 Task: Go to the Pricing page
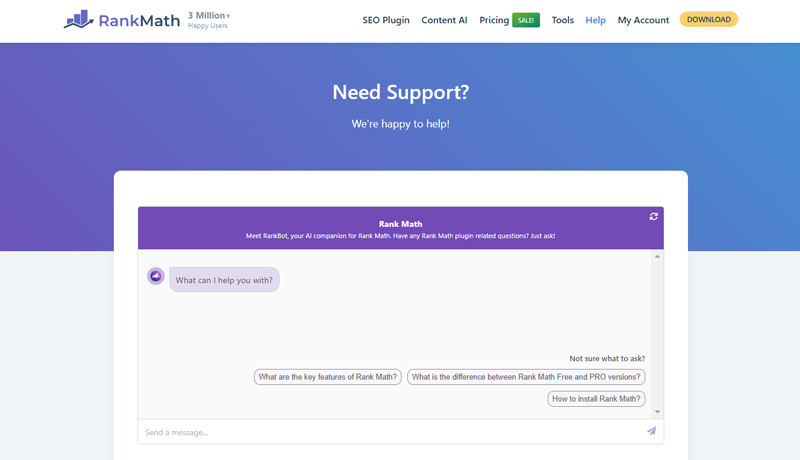[494, 20]
